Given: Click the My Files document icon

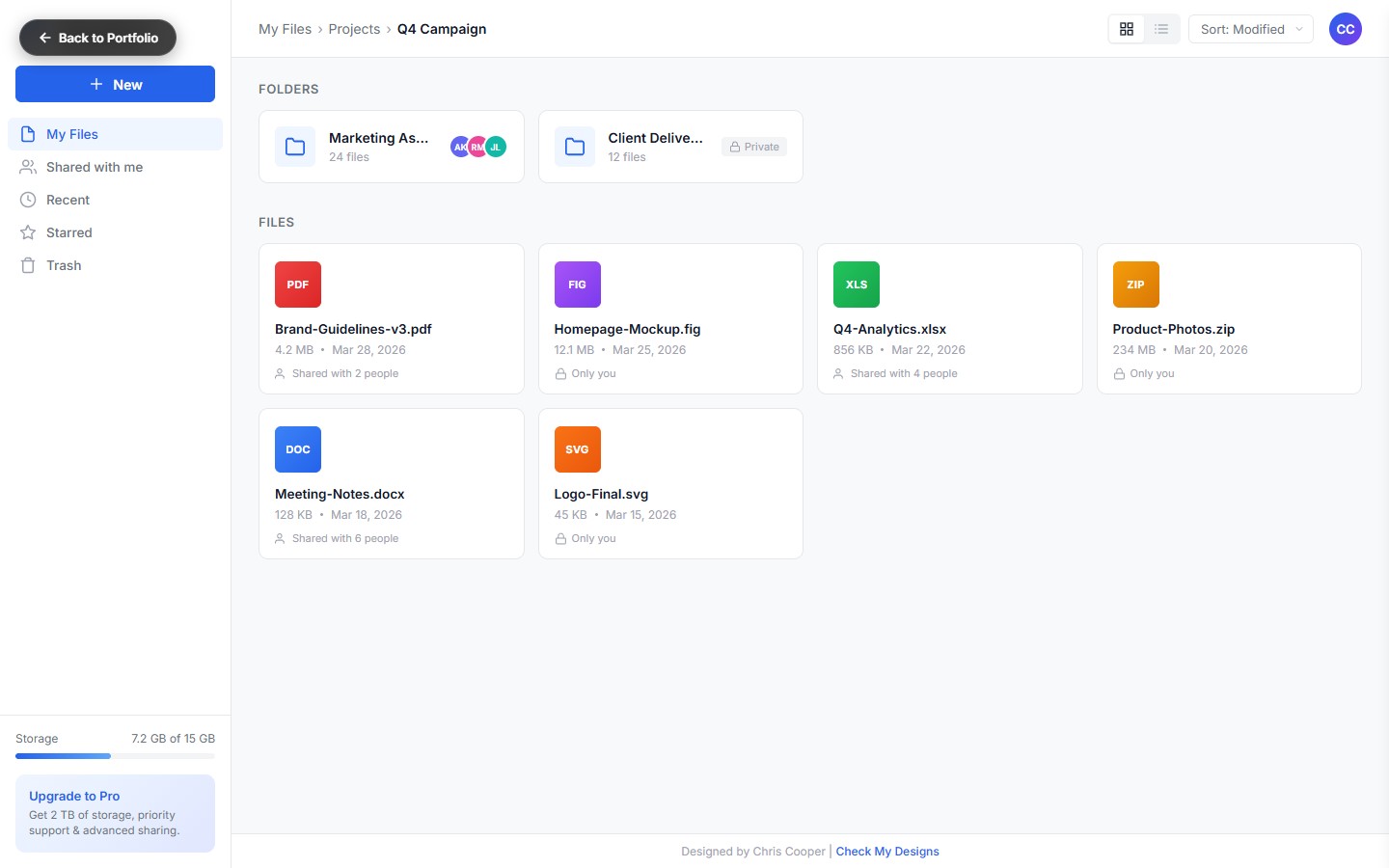Looking at the screenshot, I should (x=28, y=134).
